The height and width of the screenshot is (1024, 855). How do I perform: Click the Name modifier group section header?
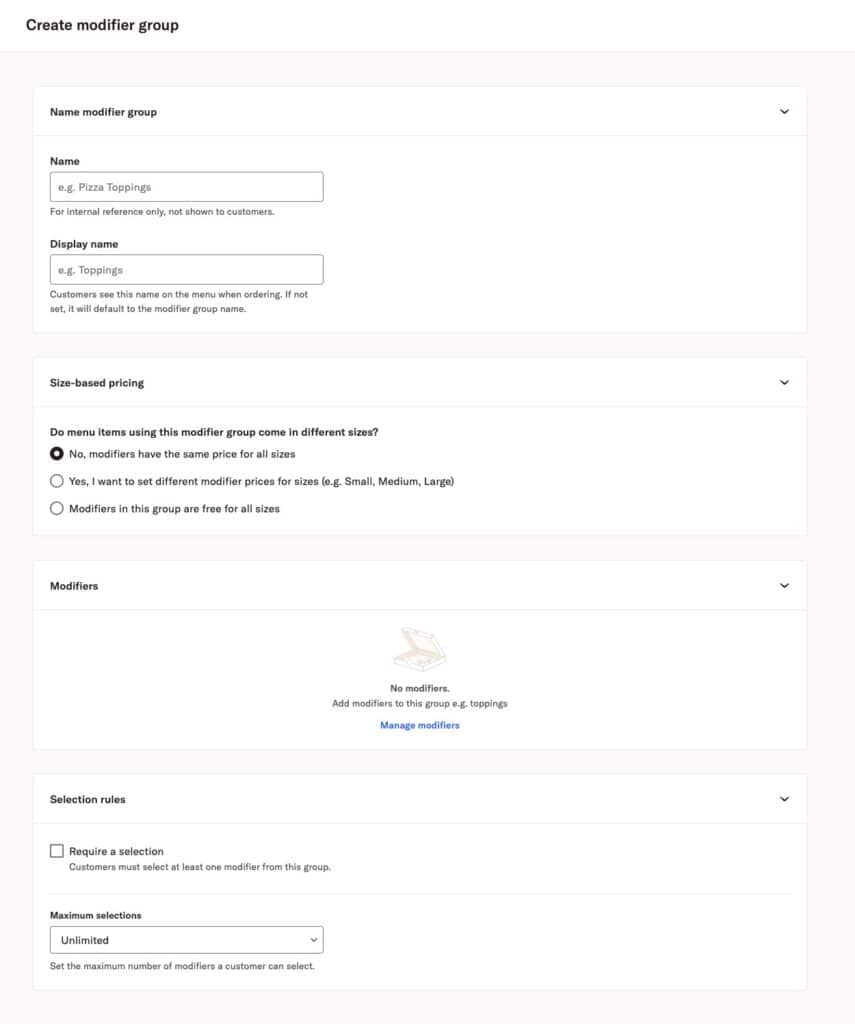pyautogui.click(x=103, y=111)
